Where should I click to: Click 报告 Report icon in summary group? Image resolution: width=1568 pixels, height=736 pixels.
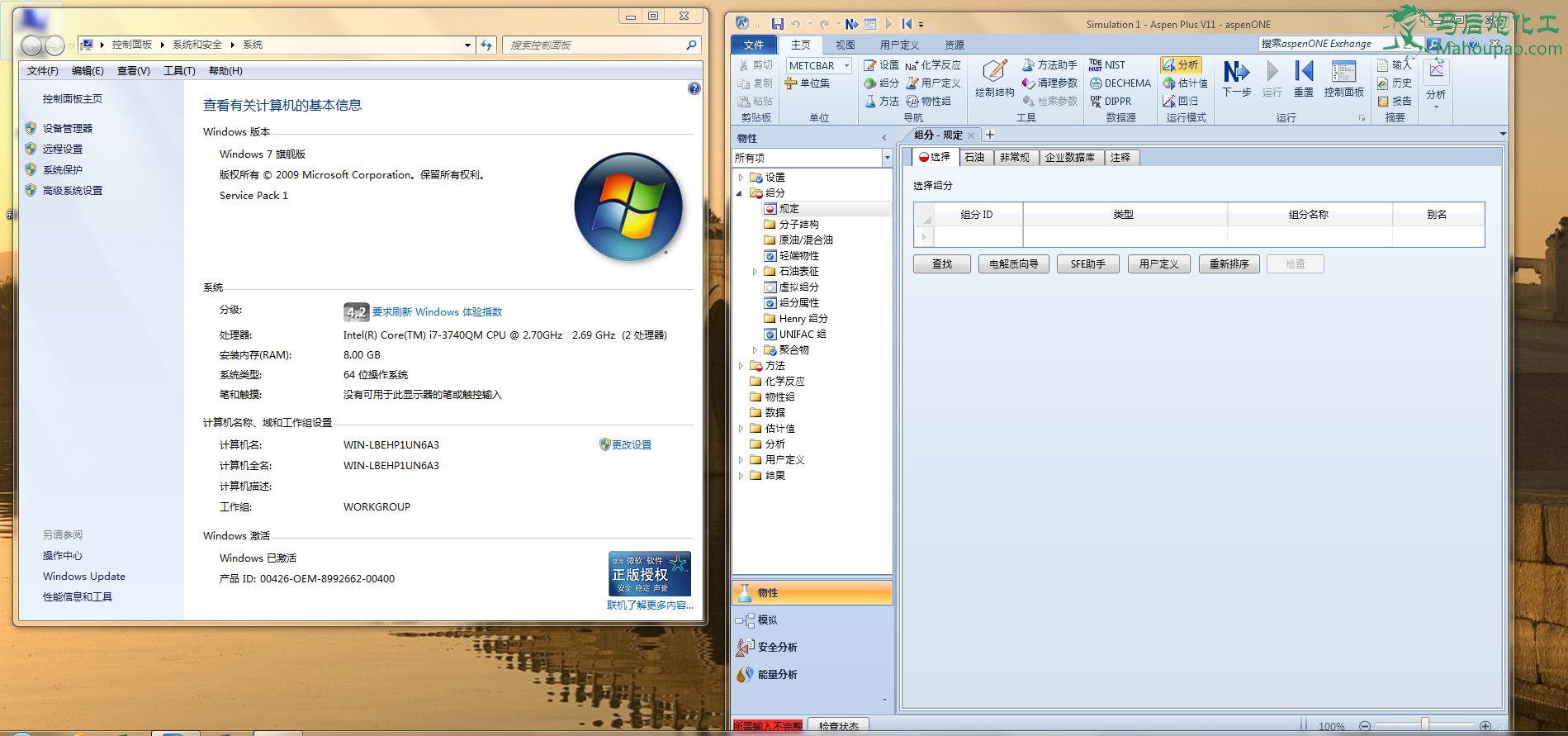click(x=1395, y=102)
